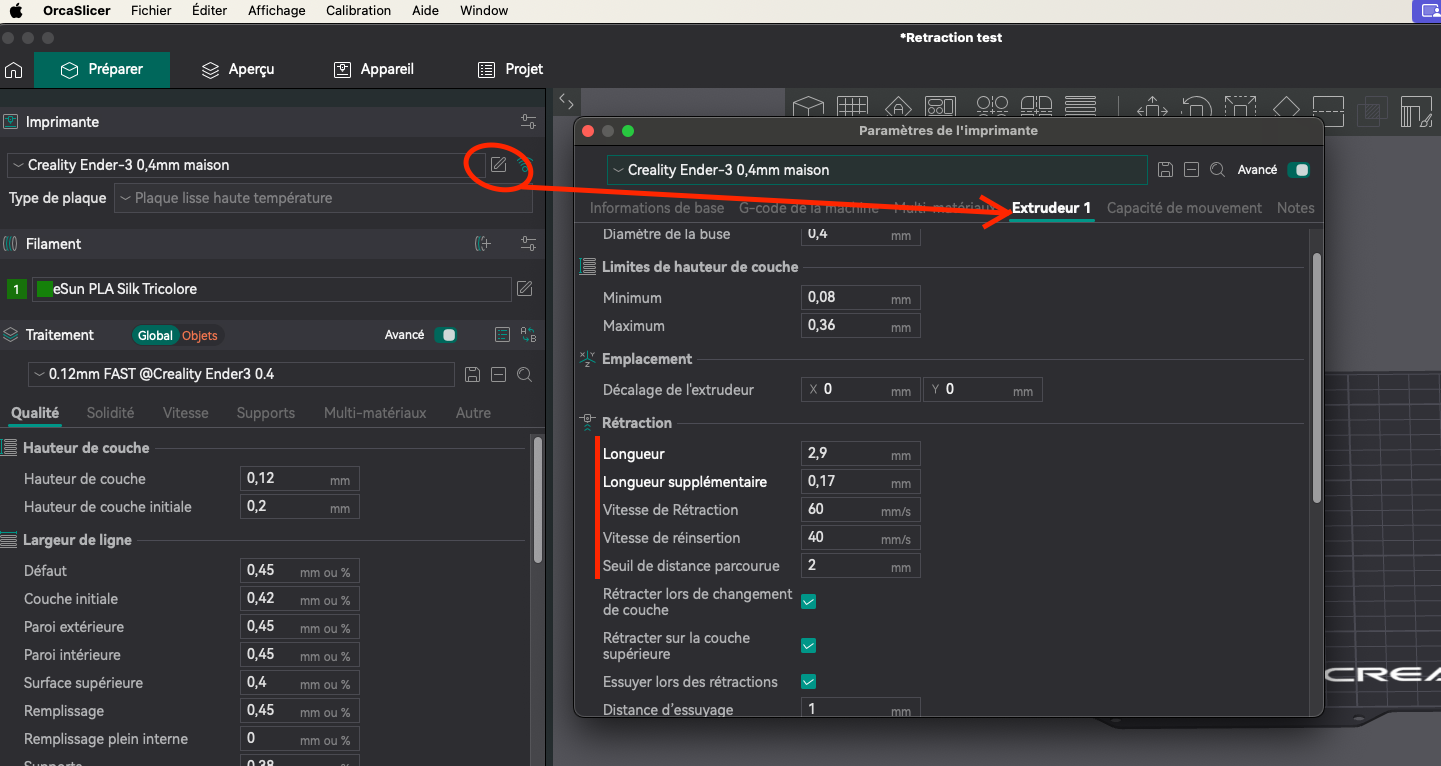This screenshot has width=1441, height=766.
Task: Search printer settings with the magnifier icon
Action: 1217,170
